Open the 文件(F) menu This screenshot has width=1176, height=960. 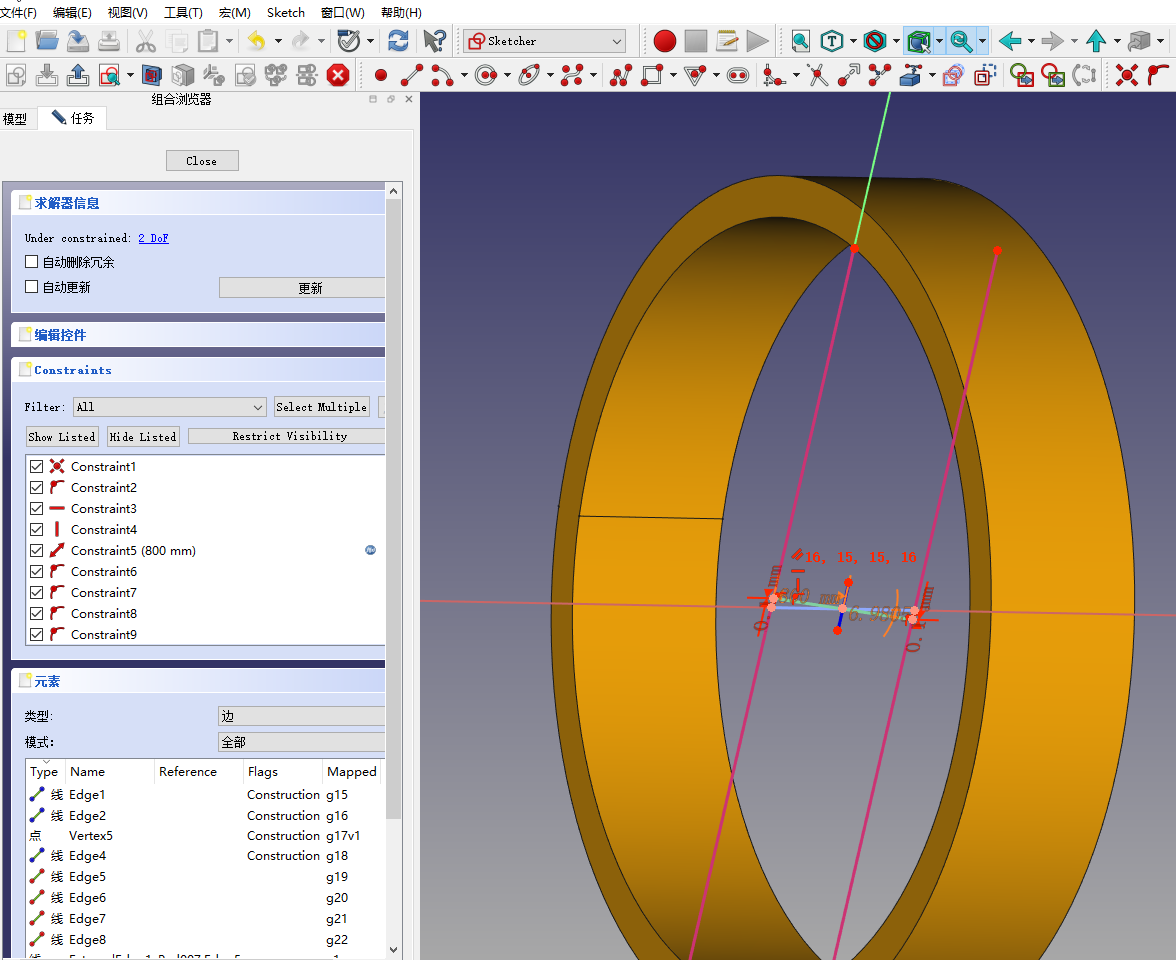(x=19, y=13)
